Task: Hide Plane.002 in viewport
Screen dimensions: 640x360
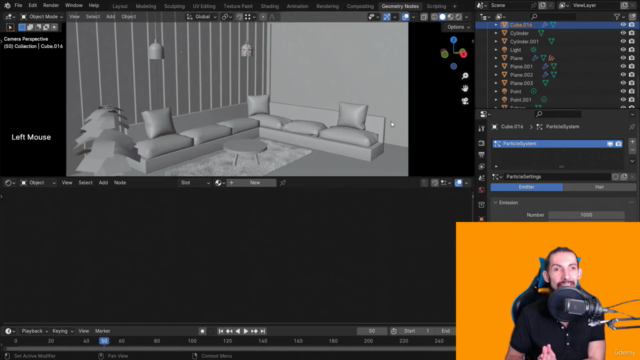Action: 623,75
